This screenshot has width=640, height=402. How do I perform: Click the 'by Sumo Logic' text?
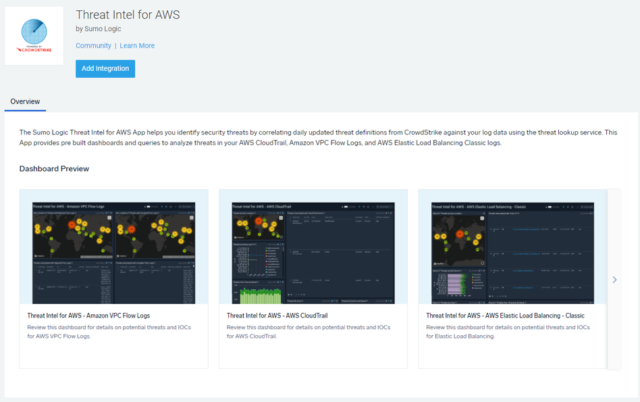(98, 29)
